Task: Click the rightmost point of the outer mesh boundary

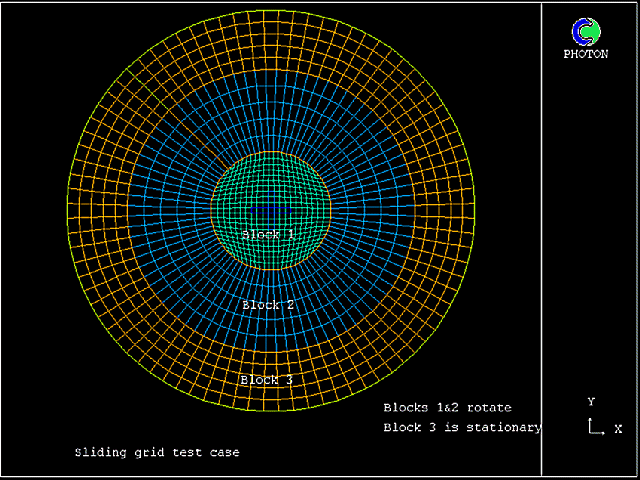Action: point(475,211)
